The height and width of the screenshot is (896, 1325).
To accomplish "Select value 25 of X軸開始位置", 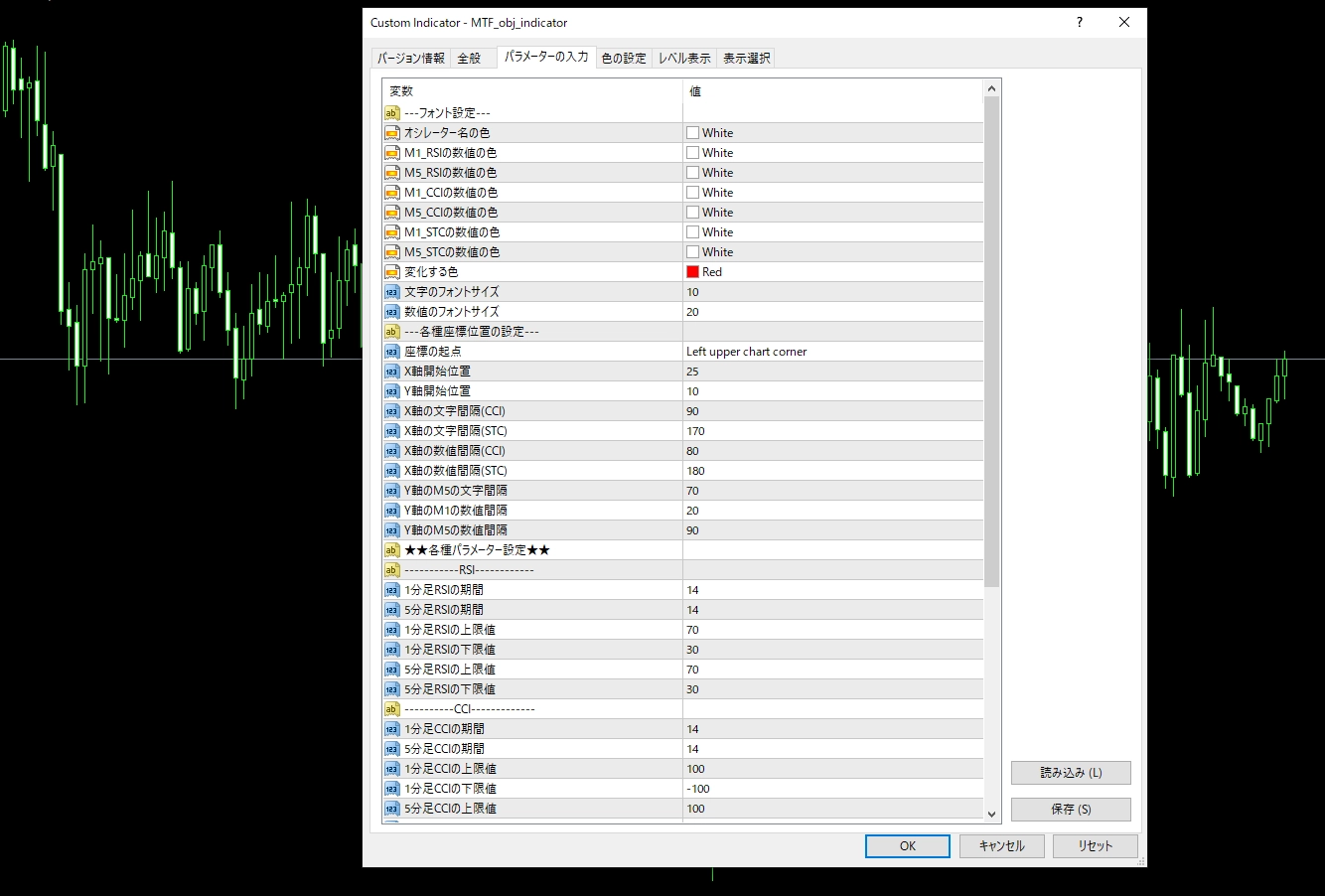I will pos(692,372).
